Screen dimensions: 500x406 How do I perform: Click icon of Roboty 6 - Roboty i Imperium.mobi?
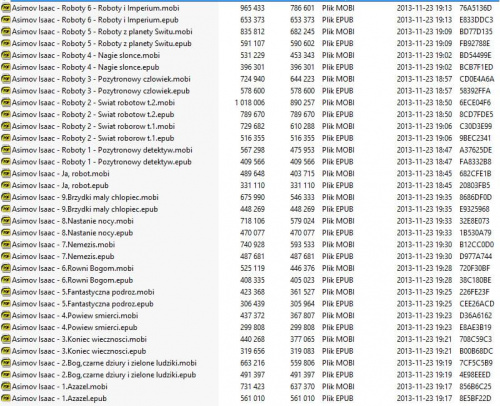tap(5, 8)
